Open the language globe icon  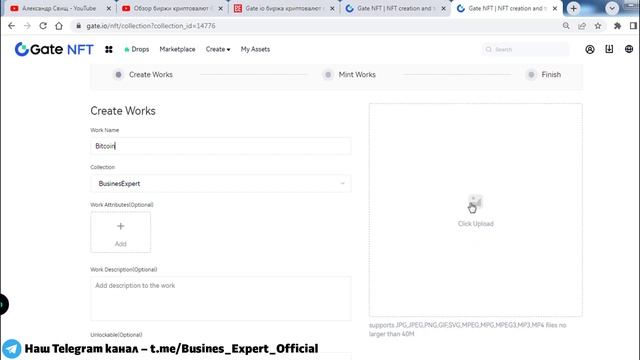coord(629,49)
